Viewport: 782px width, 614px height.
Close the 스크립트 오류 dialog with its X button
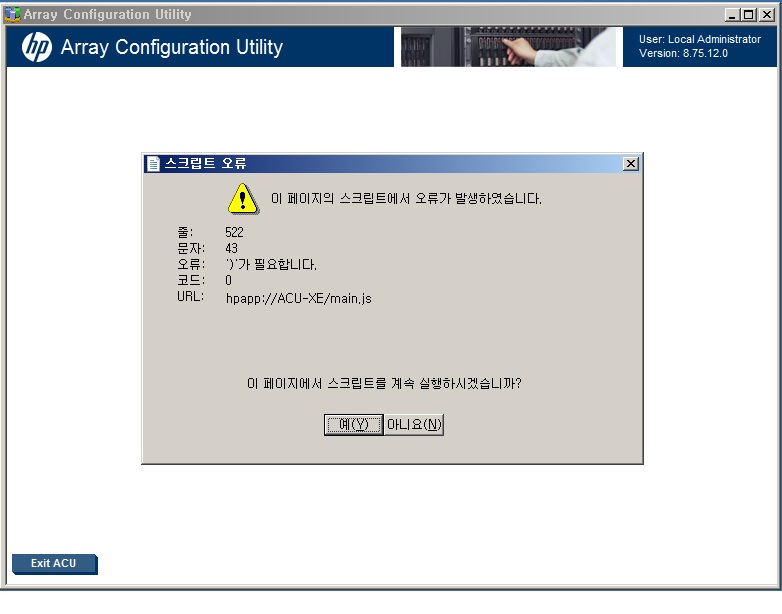(630, 164)
